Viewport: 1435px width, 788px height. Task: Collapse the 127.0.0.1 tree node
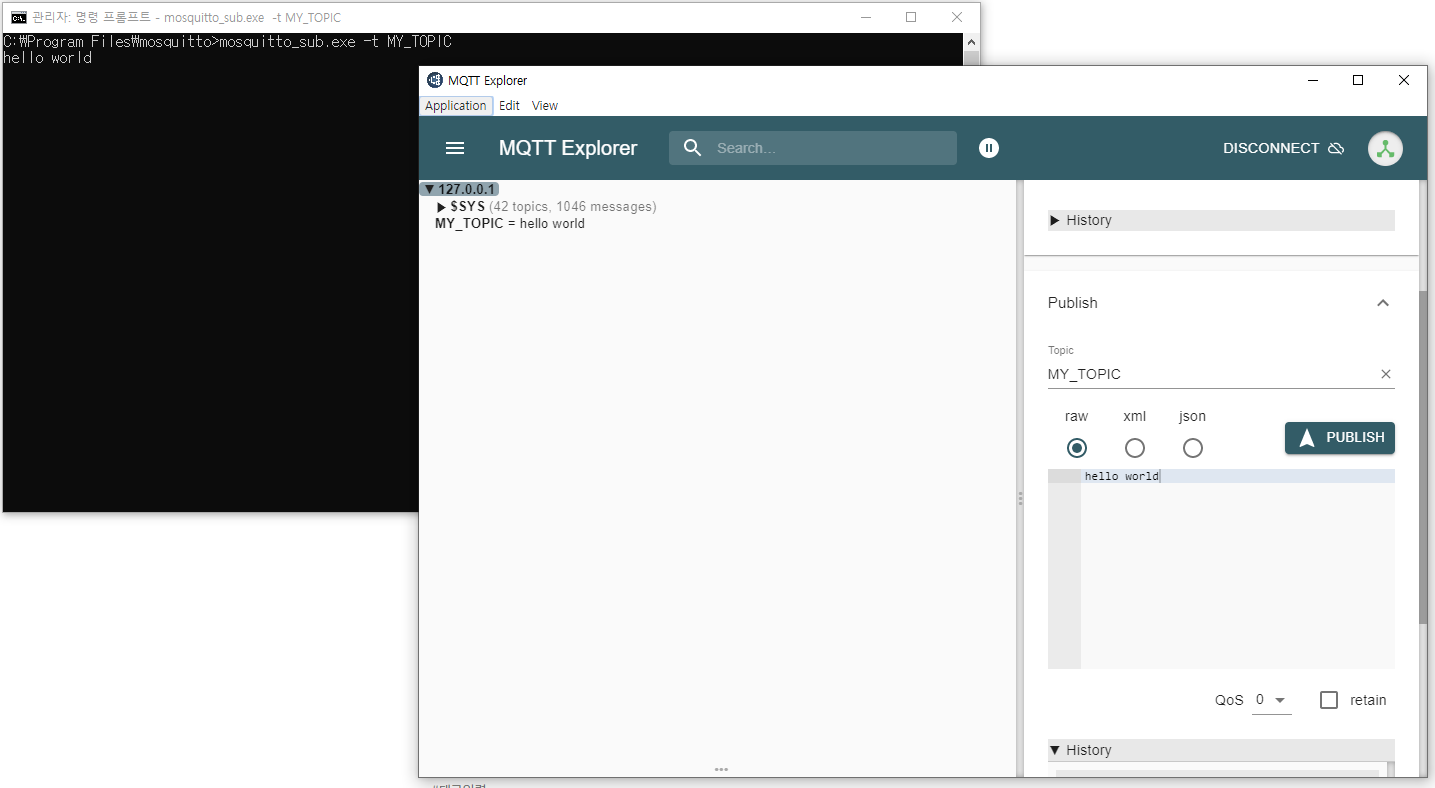click(429, 189)
